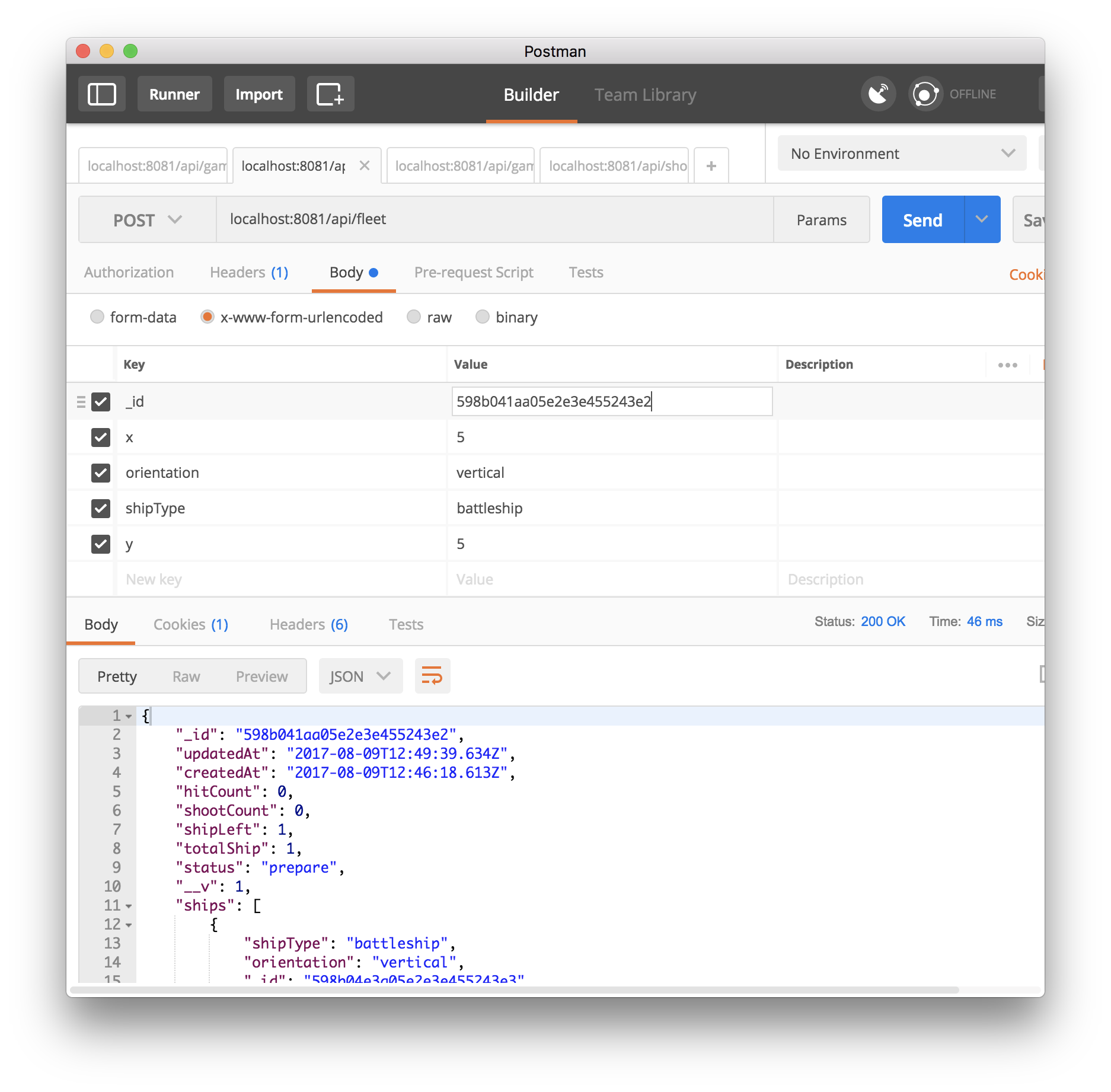The width and height of the screenshot is (1111, 1092).
Task: Open a new window with the plus-window icon
Action: [330, 94]
